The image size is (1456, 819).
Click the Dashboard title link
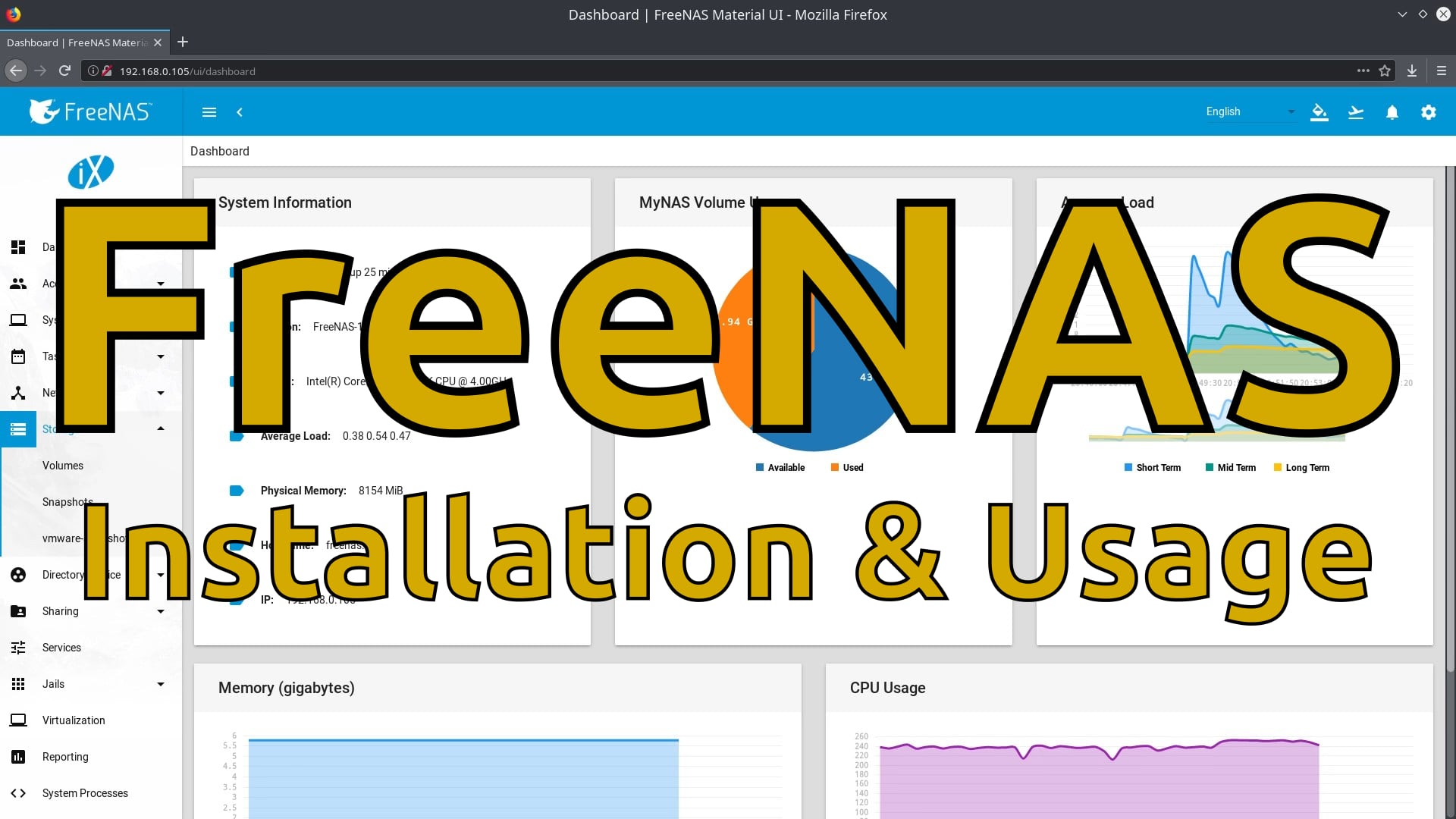(221, 151)
